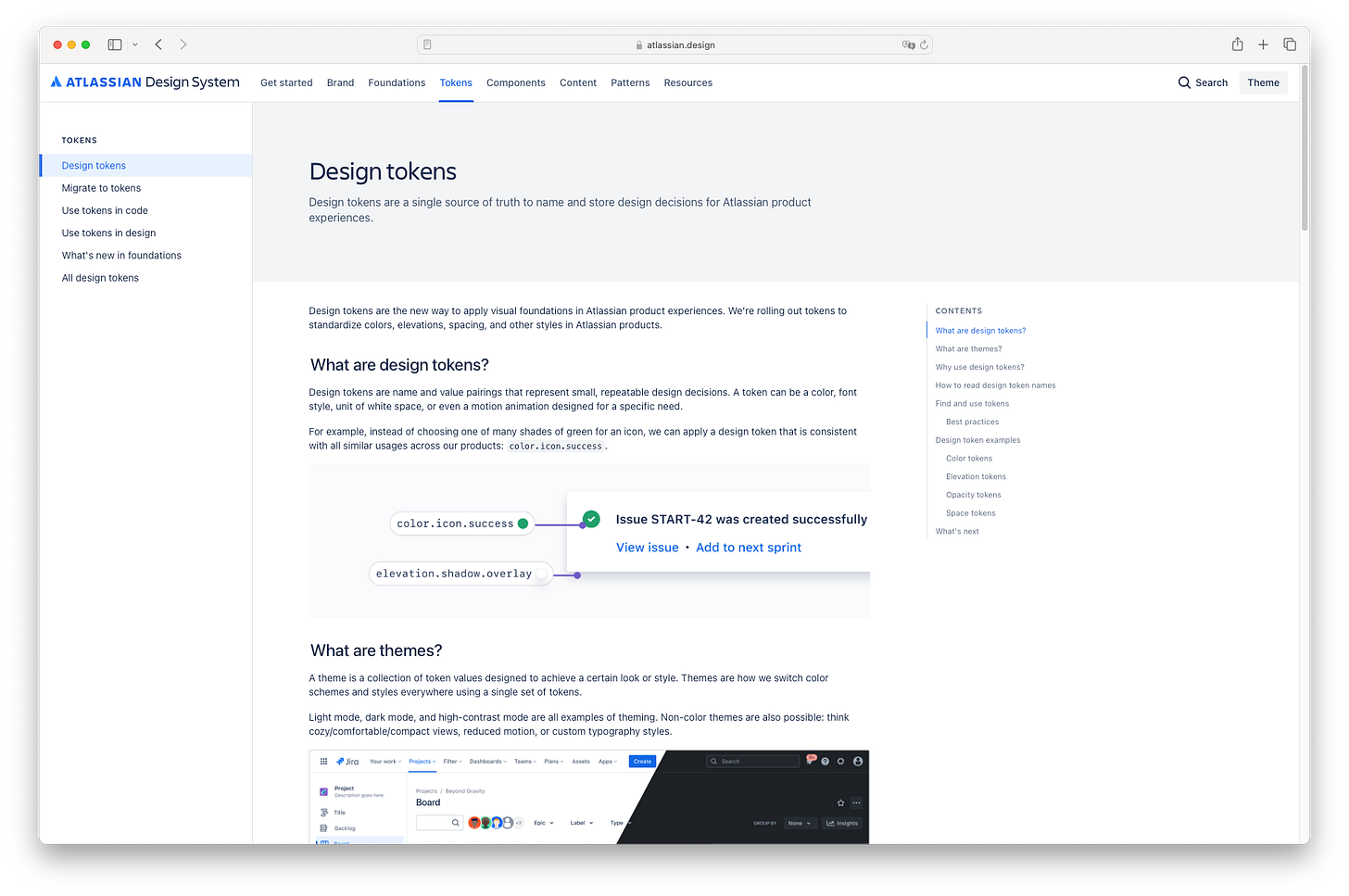Jump to Best practices in contents
Screen dimensions: 1349x896
click(972, 422)
